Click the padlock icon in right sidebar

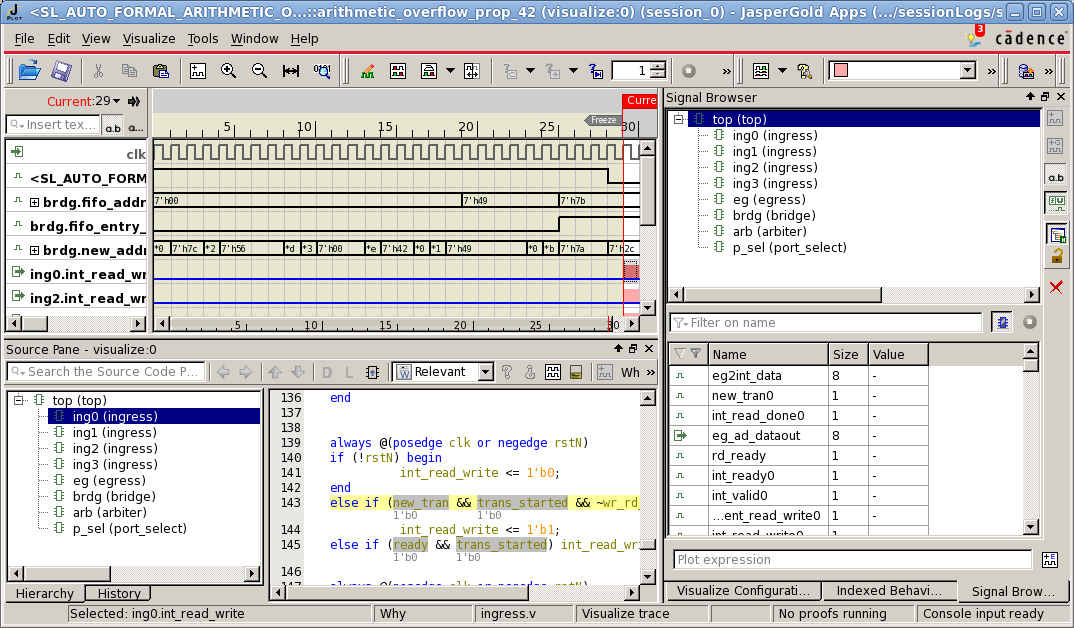point(1057,257)
